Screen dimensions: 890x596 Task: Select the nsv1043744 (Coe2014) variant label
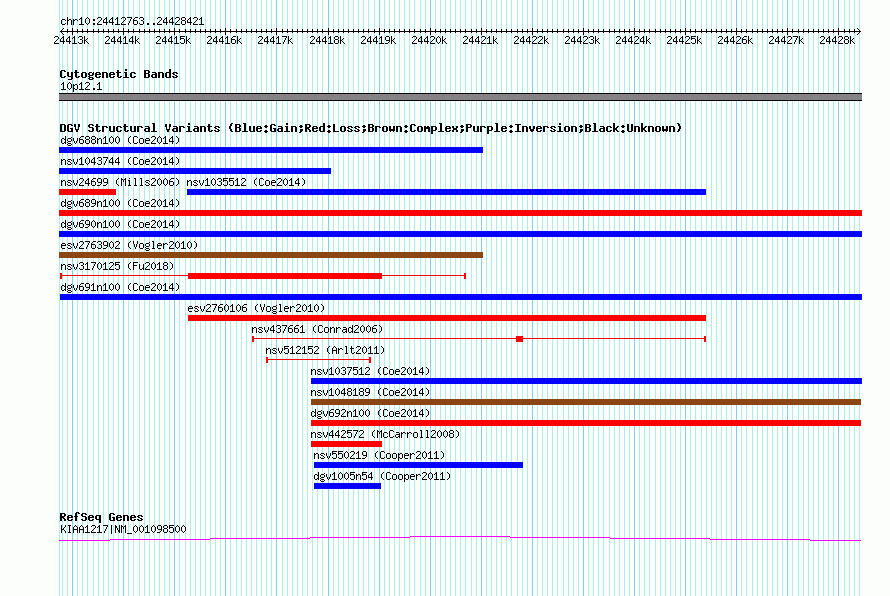point(120,161)
